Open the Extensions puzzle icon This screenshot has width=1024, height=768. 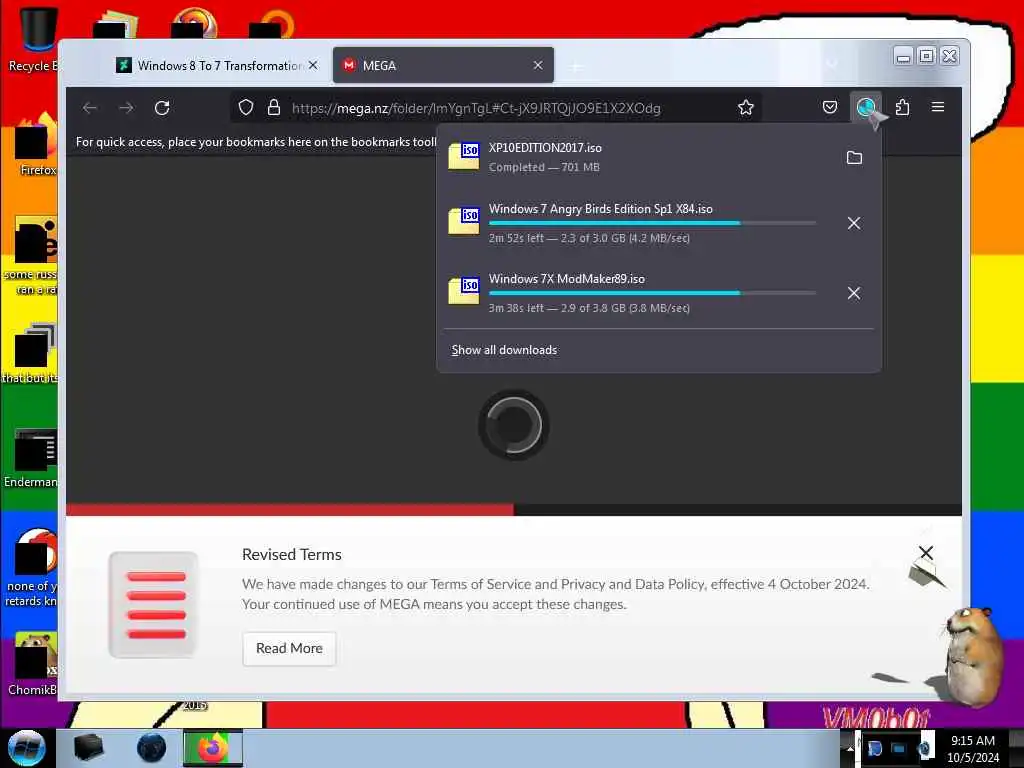point(902,107)
